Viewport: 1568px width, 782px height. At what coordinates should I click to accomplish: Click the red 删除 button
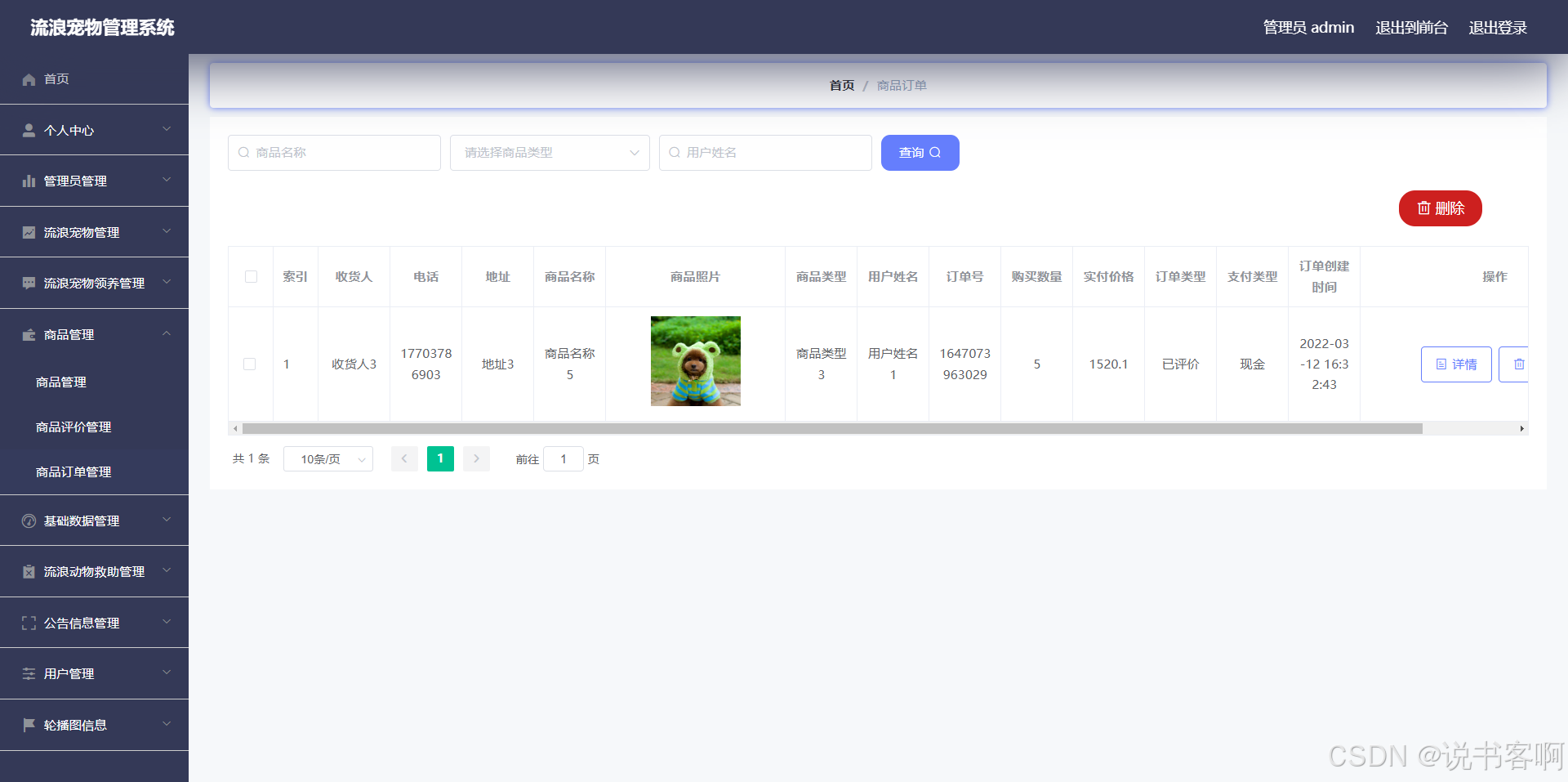click(1441, 208)
